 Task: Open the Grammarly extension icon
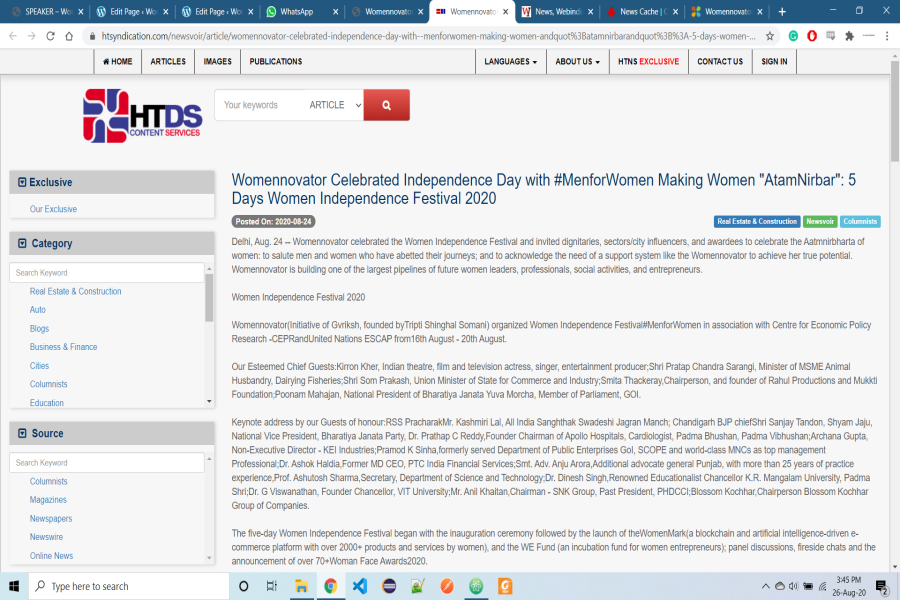point(793,36)
